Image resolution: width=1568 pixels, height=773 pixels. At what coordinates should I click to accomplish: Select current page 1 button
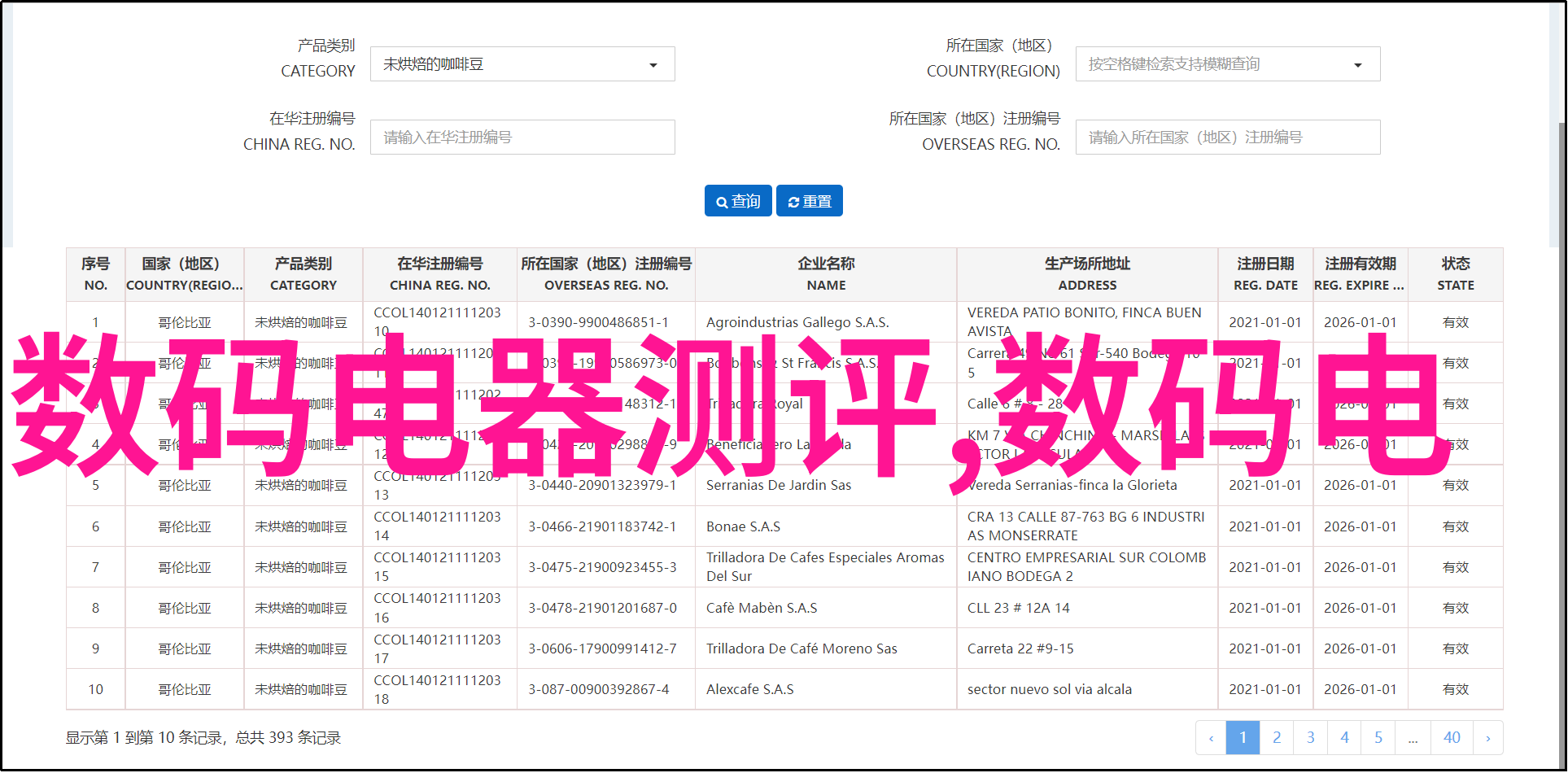(1243, 737)
